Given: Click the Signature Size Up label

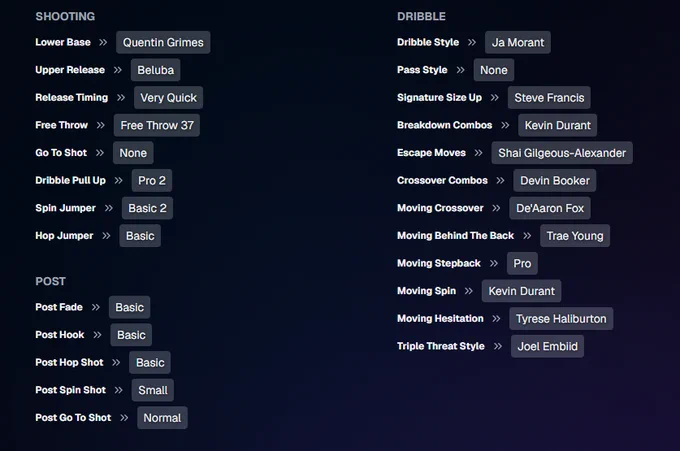Looking at the screenshot, I should 439,98.
